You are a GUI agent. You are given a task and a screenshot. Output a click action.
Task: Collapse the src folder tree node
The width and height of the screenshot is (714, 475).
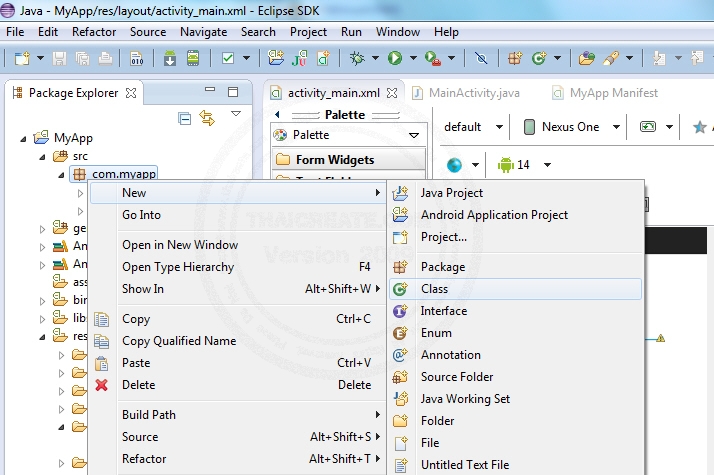click(42, 157)
